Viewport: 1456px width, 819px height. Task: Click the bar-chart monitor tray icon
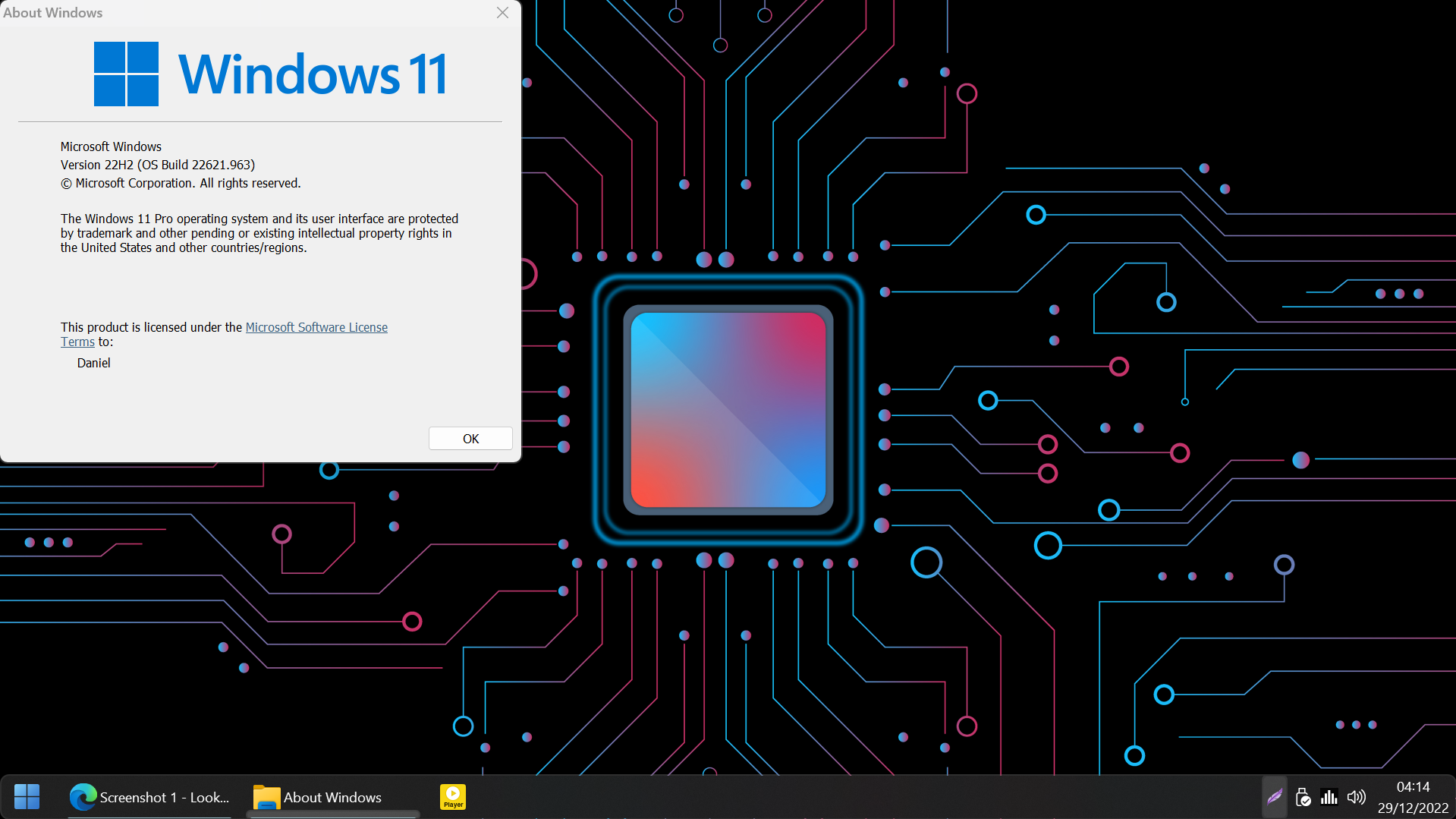[x=1329, y=797]
